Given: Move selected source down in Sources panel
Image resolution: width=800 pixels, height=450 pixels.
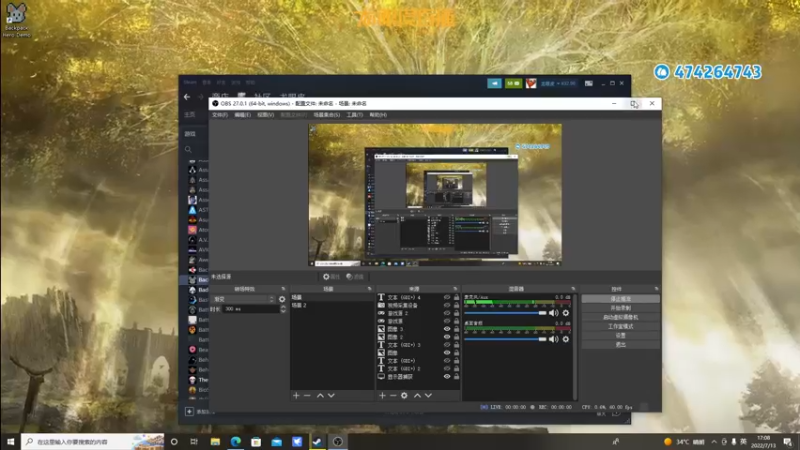Looking at the screenshot, I should [429, 395].
